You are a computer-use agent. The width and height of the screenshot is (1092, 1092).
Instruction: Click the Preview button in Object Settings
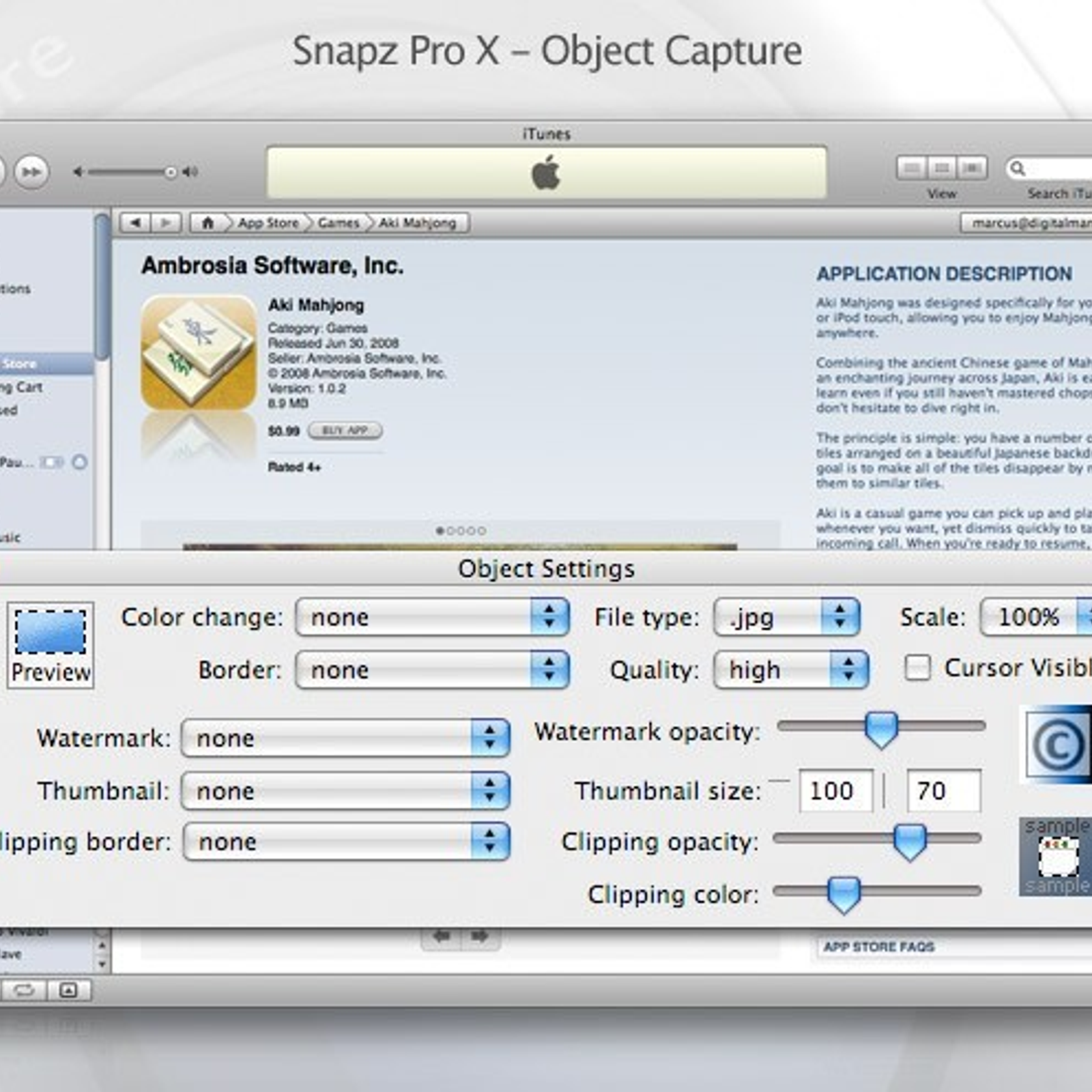51,645
